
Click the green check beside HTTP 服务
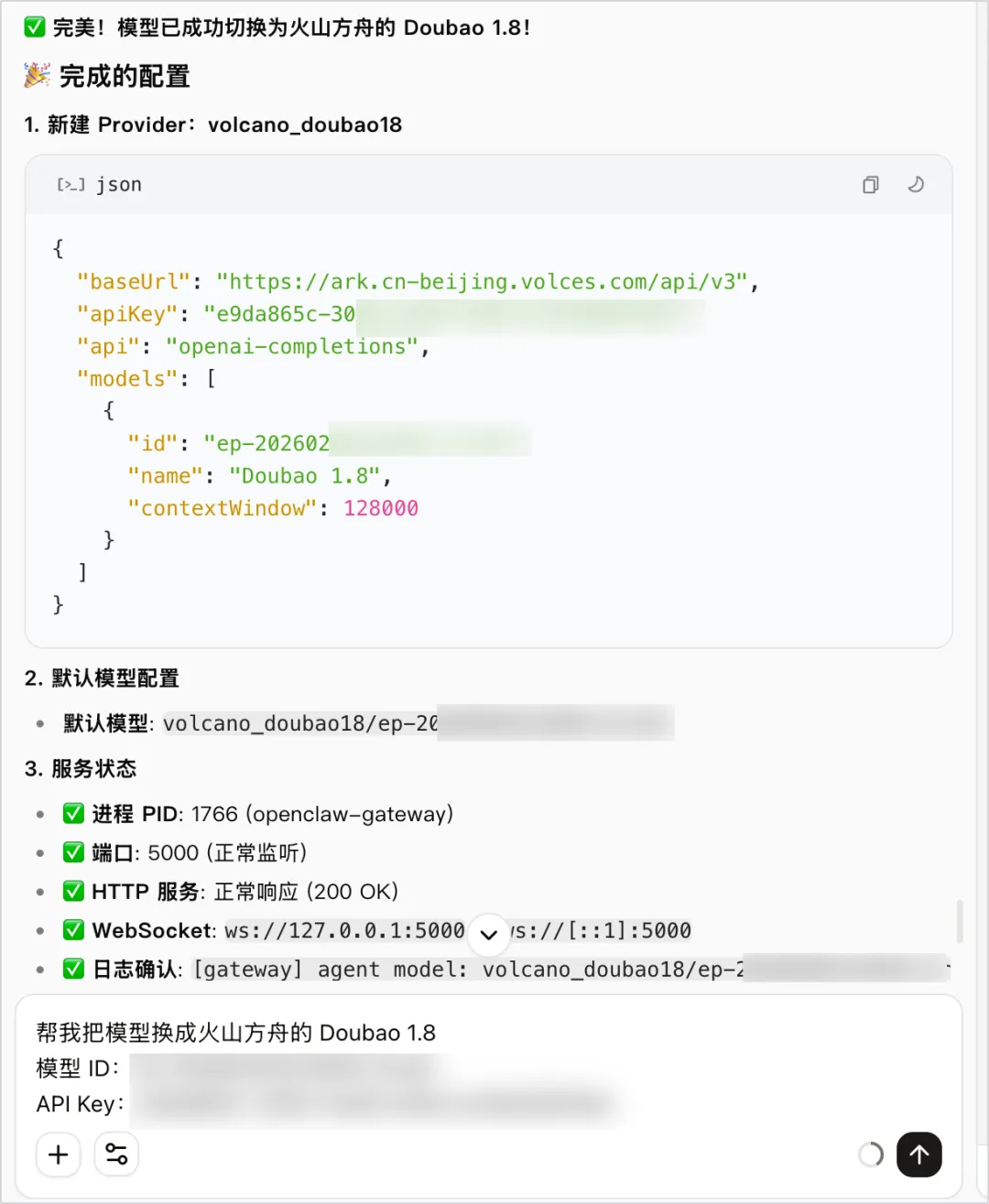point(74,892)
